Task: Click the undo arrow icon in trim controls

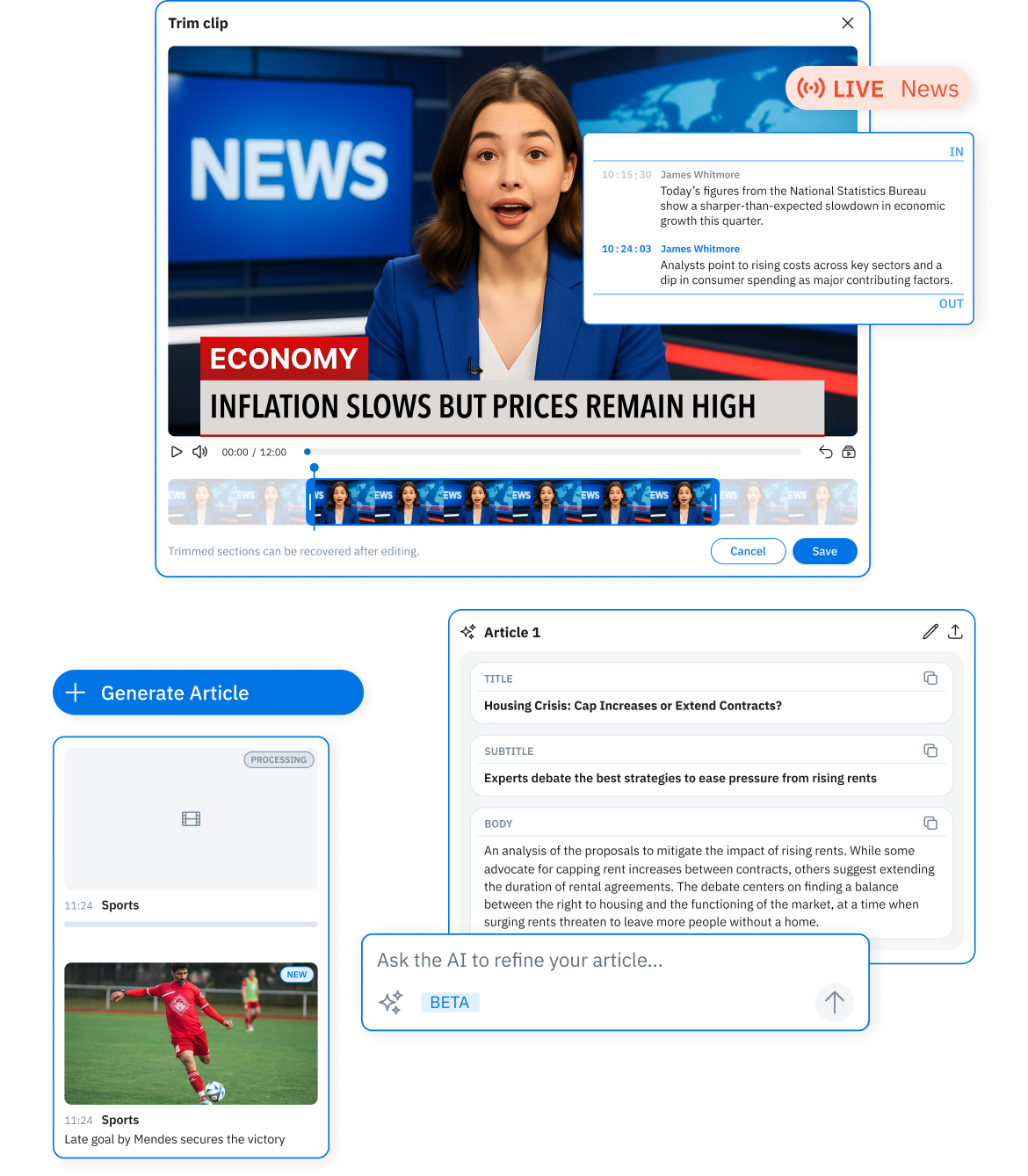Action: click(826, 452)
